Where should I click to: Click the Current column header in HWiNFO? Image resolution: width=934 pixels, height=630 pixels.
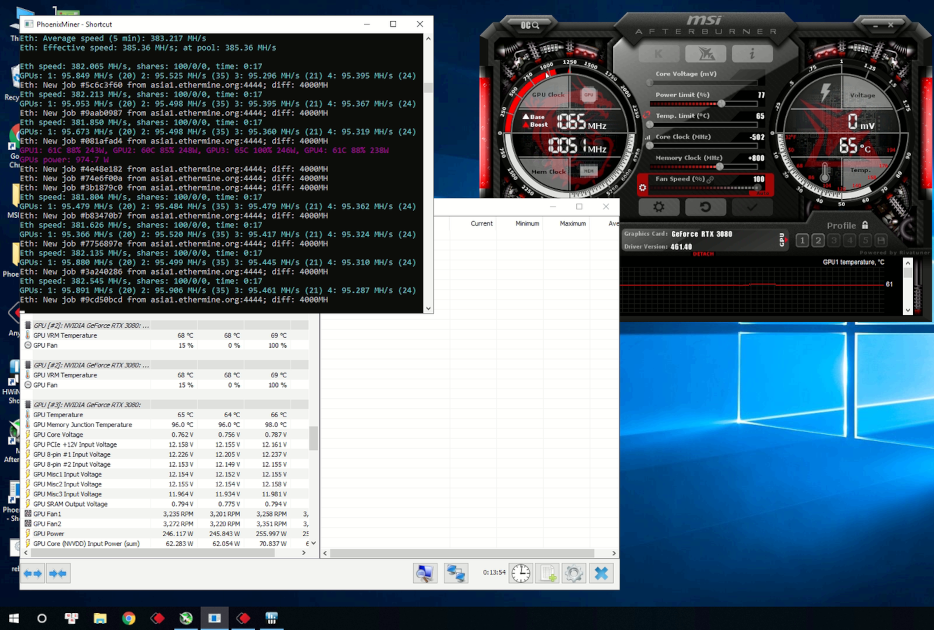tap(481, 223)
